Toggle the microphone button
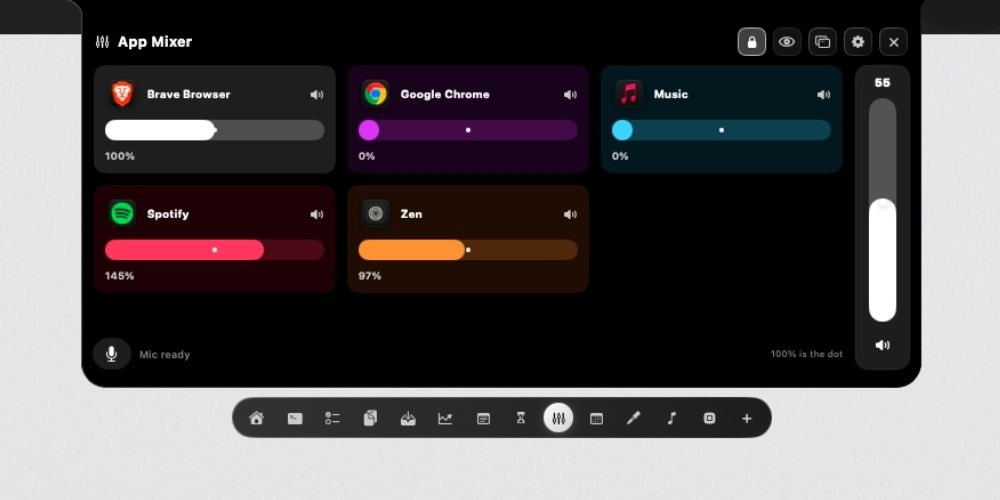Screen dimensions: 1000x500 tap(112, 354)
